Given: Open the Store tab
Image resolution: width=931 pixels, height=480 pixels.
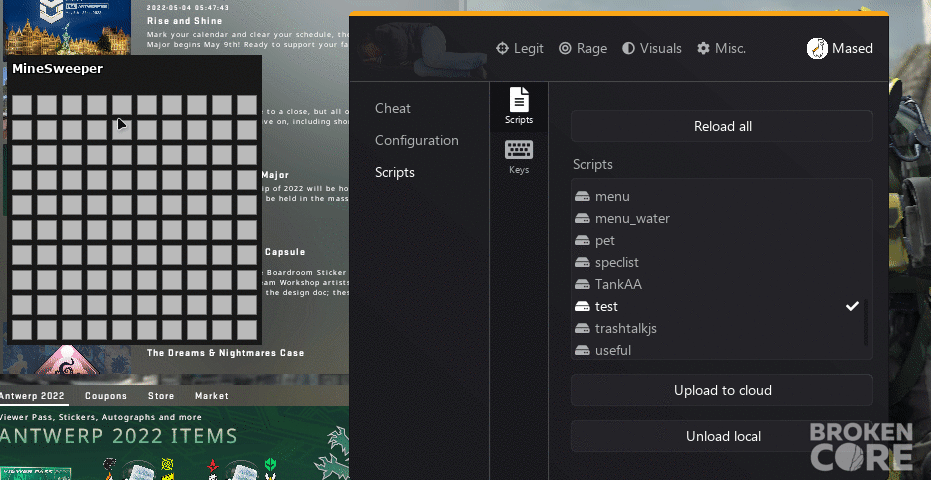Looking at the screenshot, I should [x=161, y=396].
